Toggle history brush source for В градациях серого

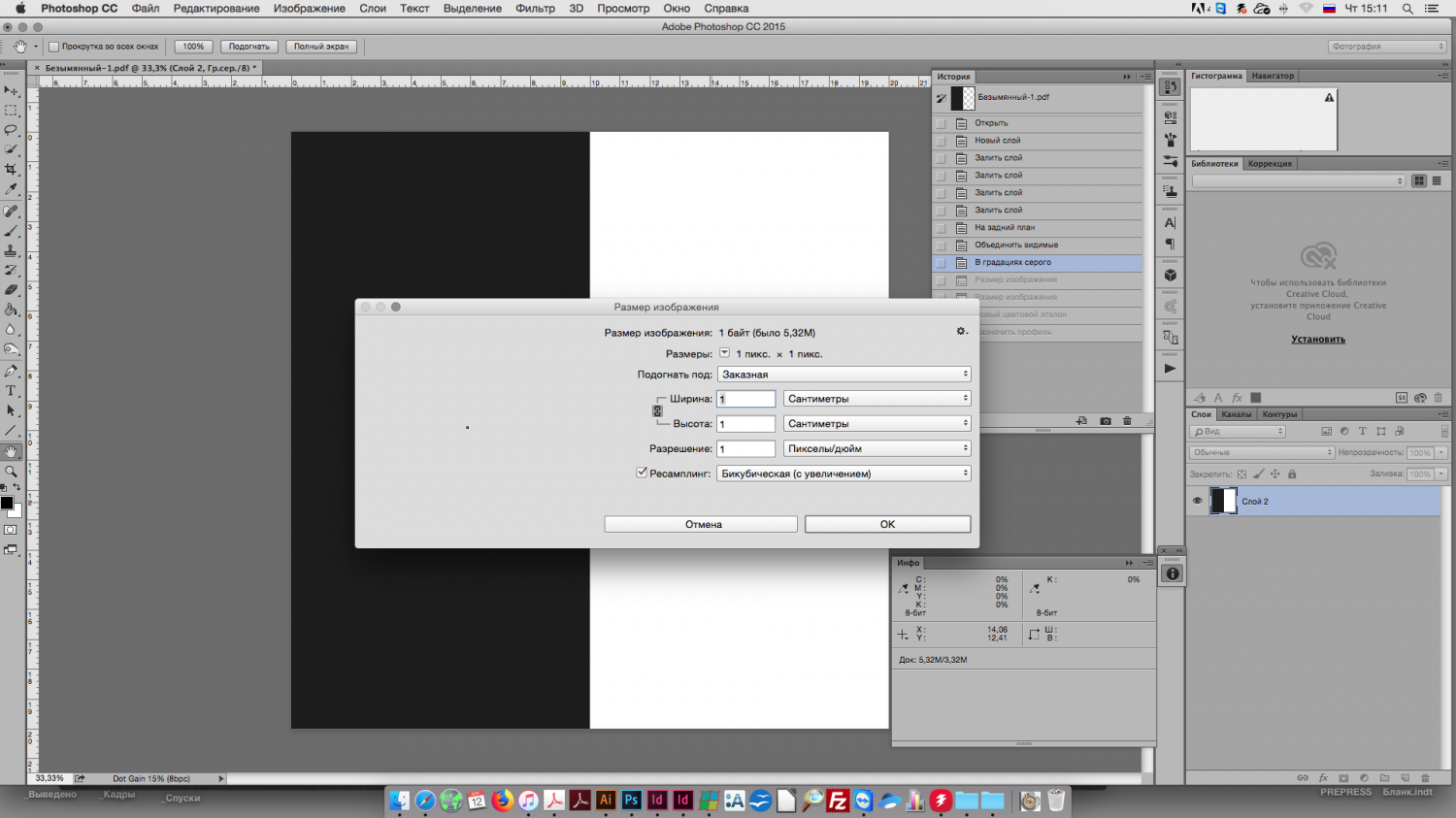940,263
